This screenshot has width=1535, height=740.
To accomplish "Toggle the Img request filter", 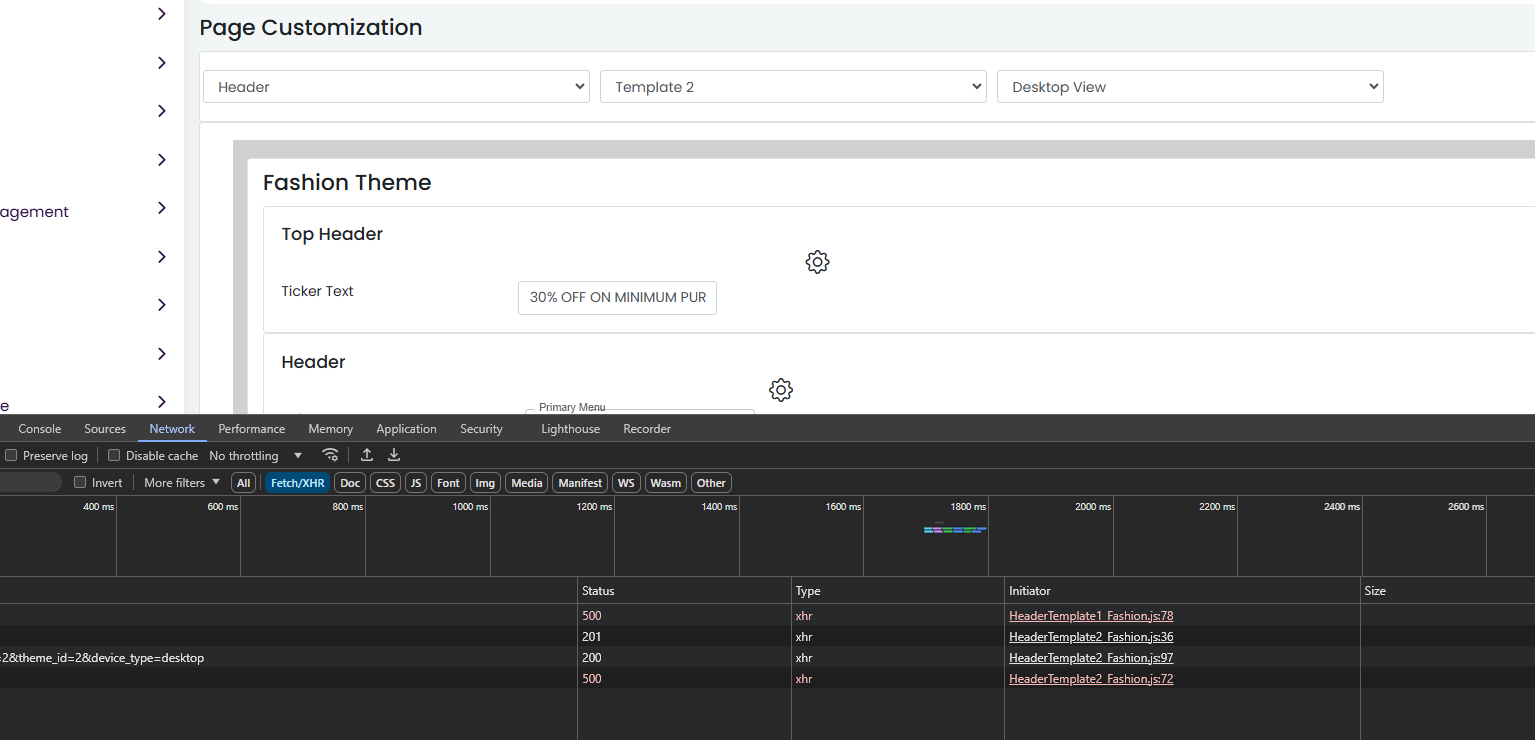I will click(x=485, y=483).
